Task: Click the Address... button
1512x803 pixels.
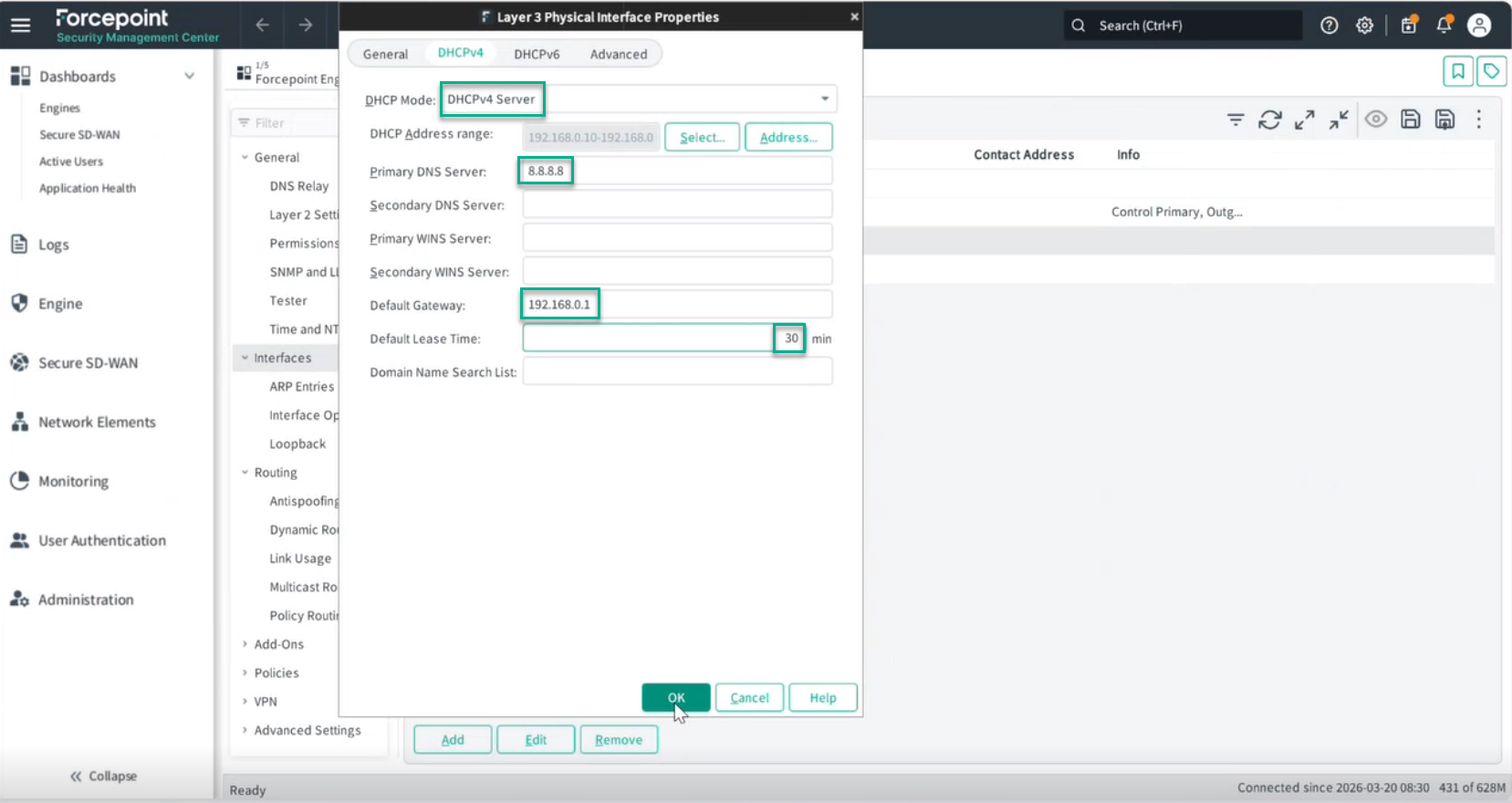Action: pyautogui.click(x=788, y=137)
